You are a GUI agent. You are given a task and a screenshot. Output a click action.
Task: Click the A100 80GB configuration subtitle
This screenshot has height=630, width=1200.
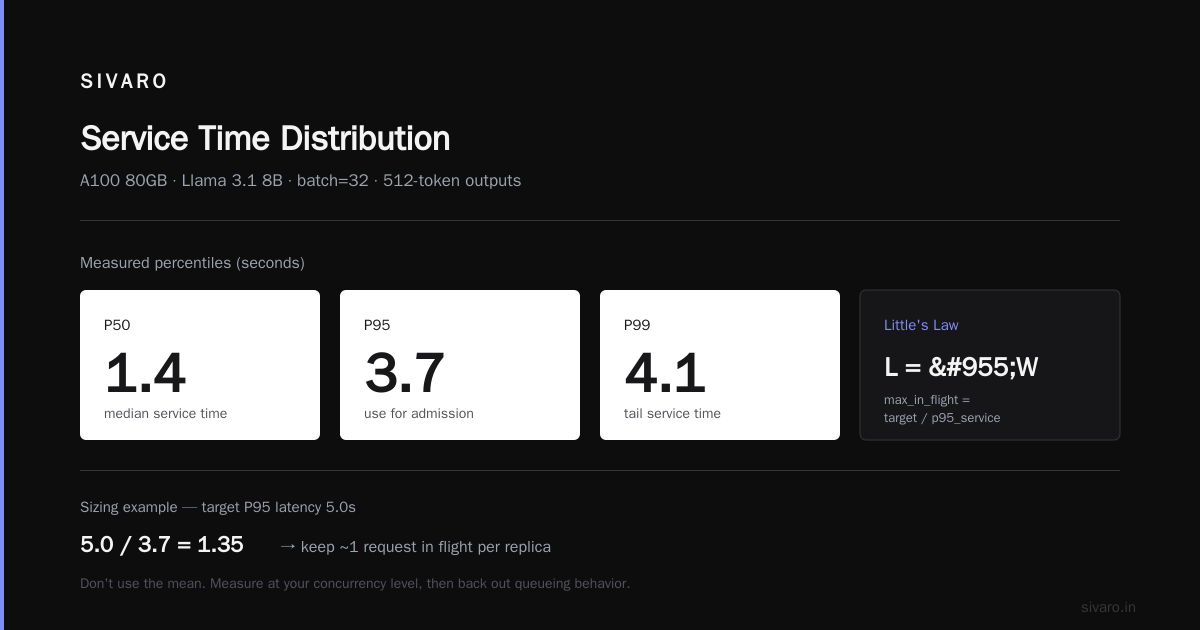click(300, 181)
